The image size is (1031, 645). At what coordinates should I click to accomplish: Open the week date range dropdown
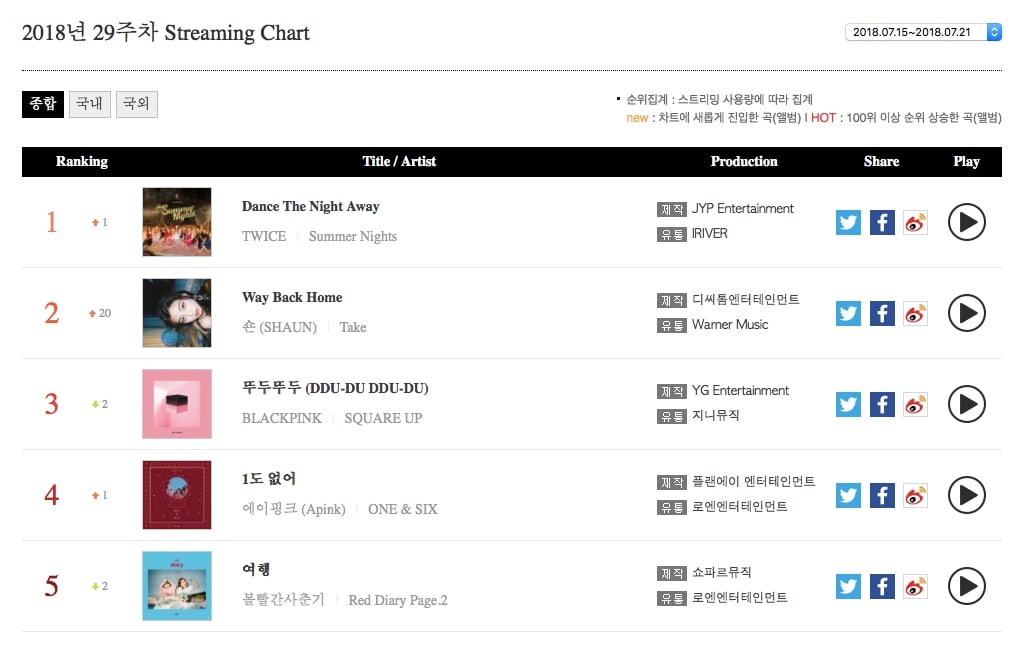[x=923, y=32]
